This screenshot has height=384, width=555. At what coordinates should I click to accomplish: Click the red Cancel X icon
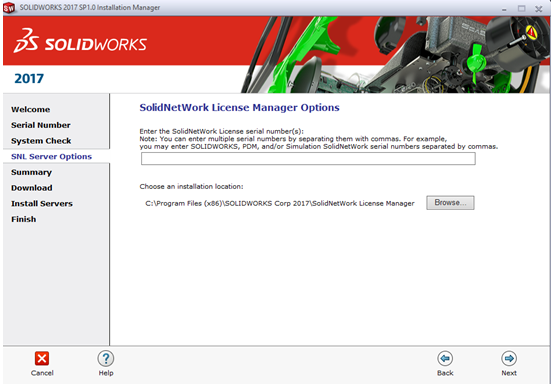click(42, 359)
